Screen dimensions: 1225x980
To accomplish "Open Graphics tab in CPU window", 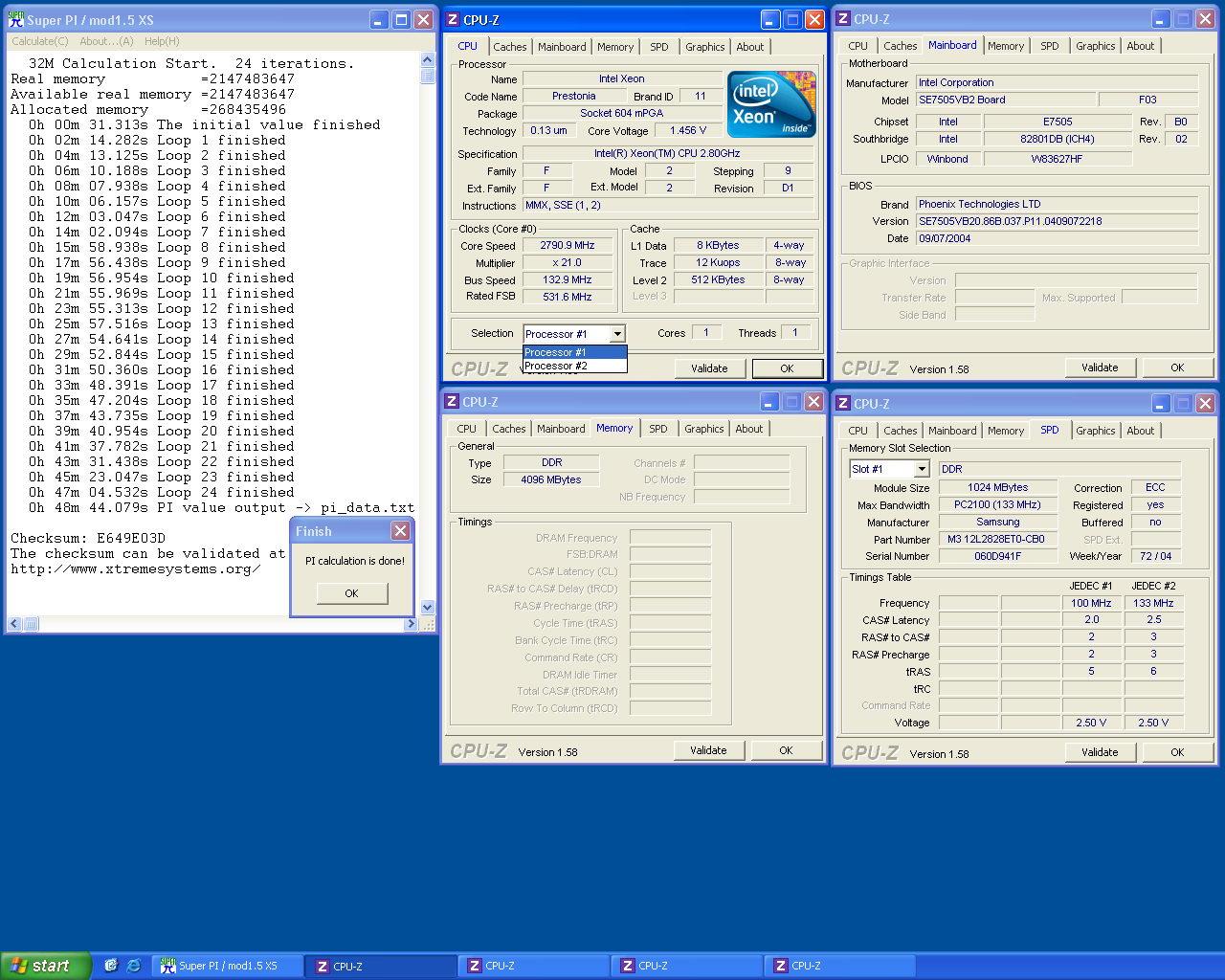I will (705, 47).
